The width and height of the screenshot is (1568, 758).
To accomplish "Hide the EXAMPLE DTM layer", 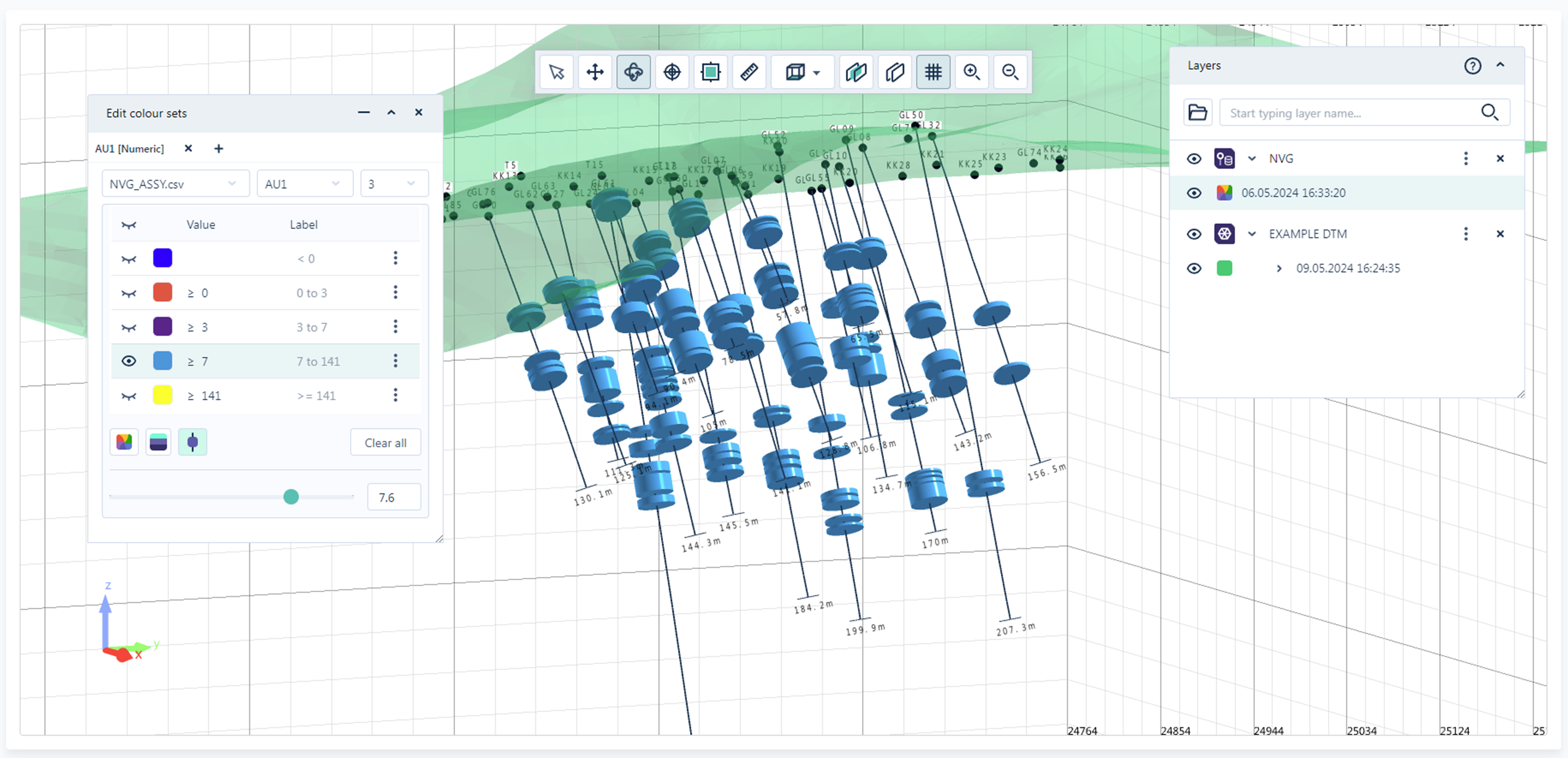I will click(1193, 235).
